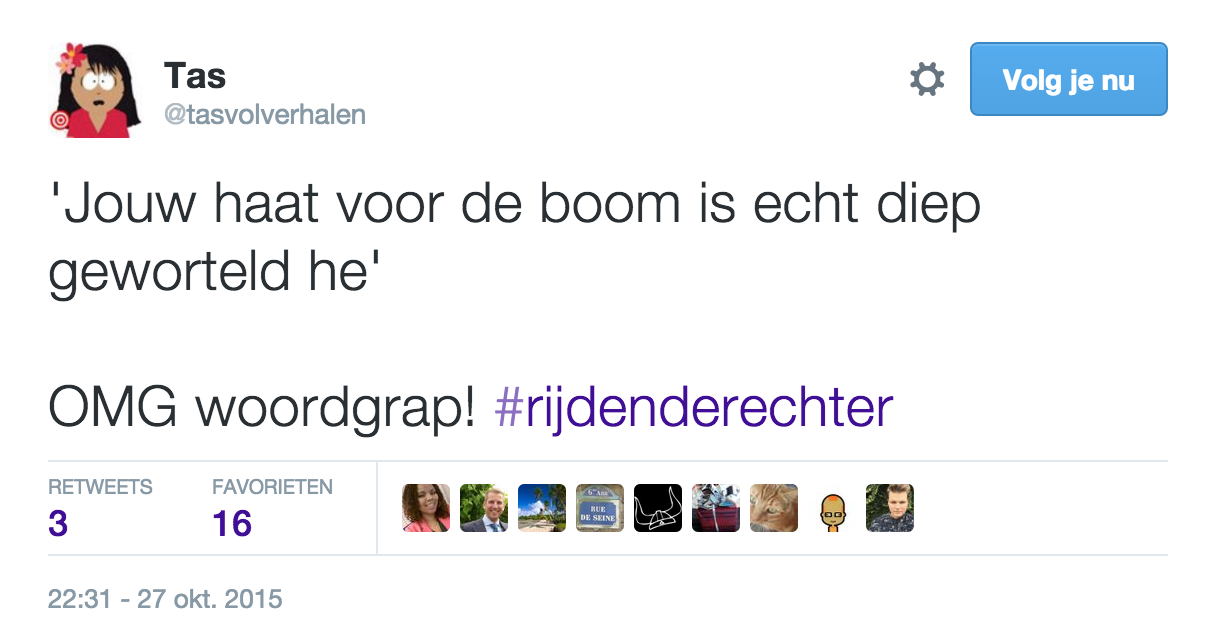The width and height of the screenshot is (1230, 644).
Task: Open Tas's cartoon profile avatar
Action: point(95,89)
